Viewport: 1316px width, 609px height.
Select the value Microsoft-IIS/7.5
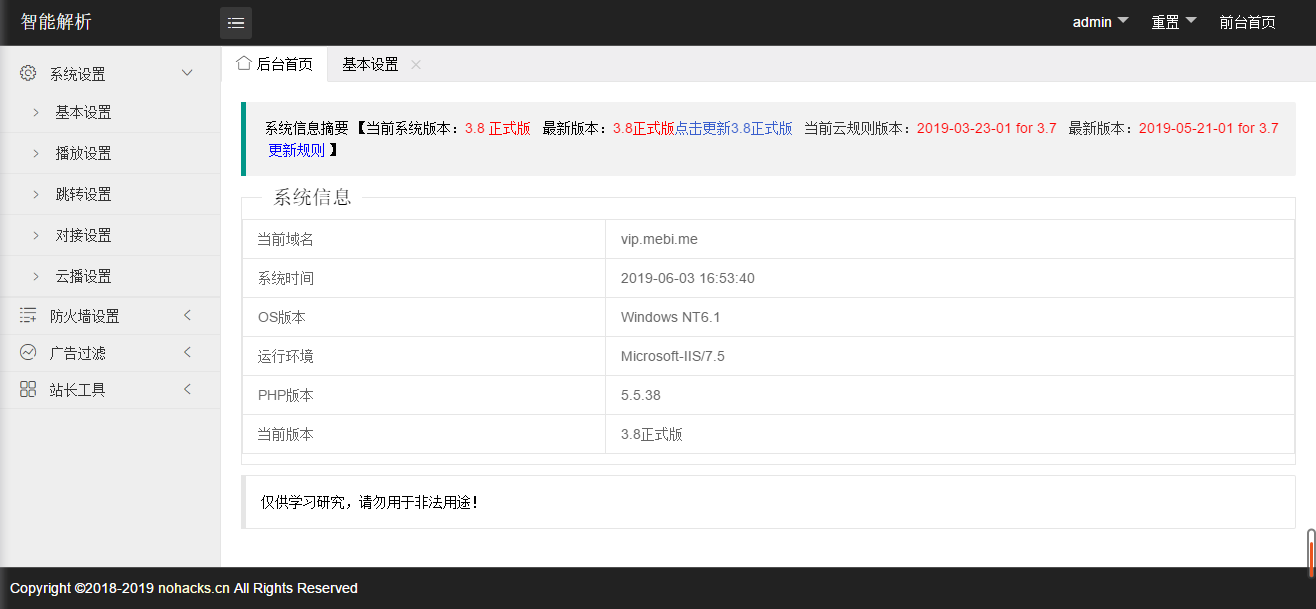click(672, 356)
